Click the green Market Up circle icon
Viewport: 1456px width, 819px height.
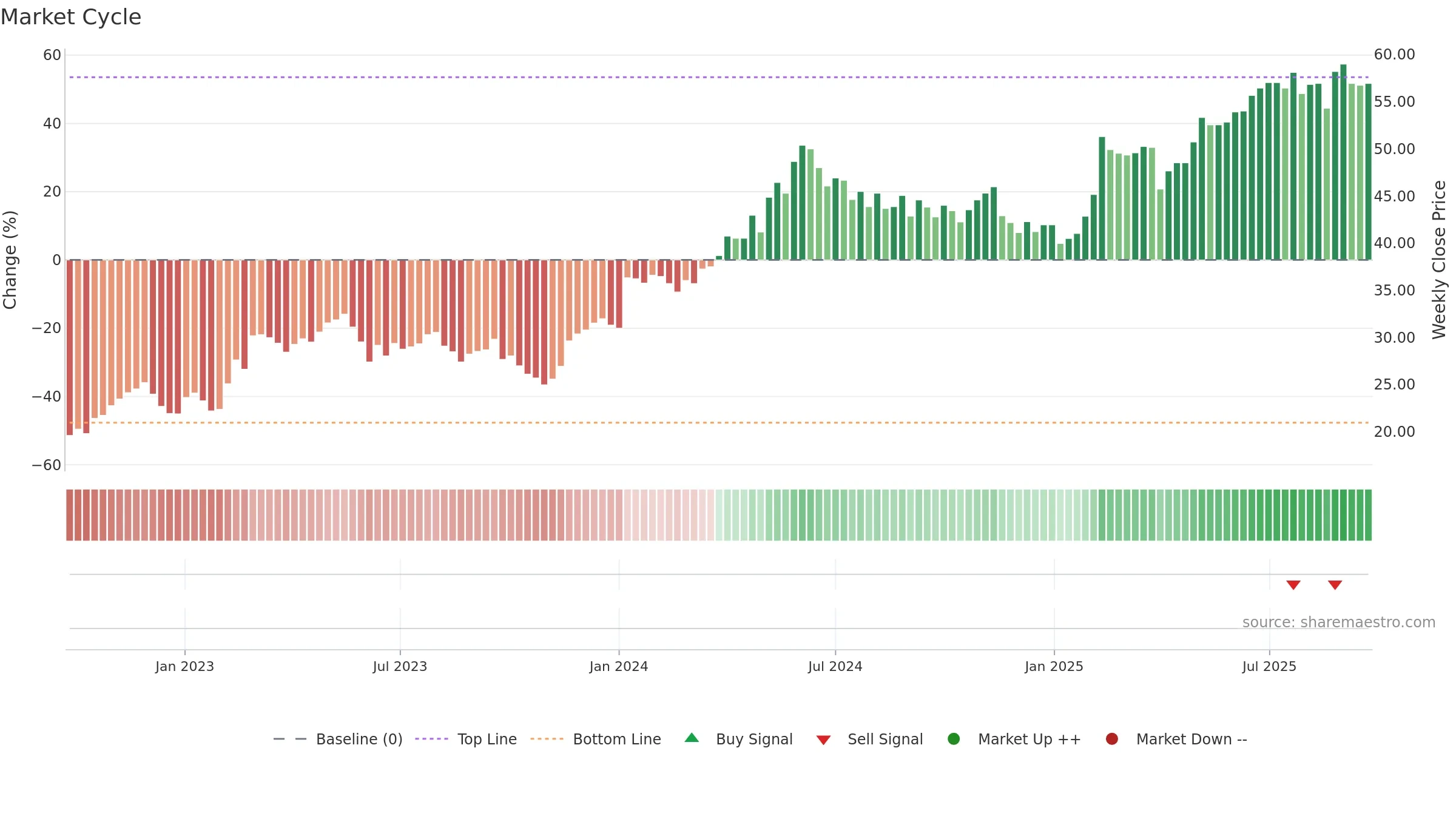click(954, 739)
